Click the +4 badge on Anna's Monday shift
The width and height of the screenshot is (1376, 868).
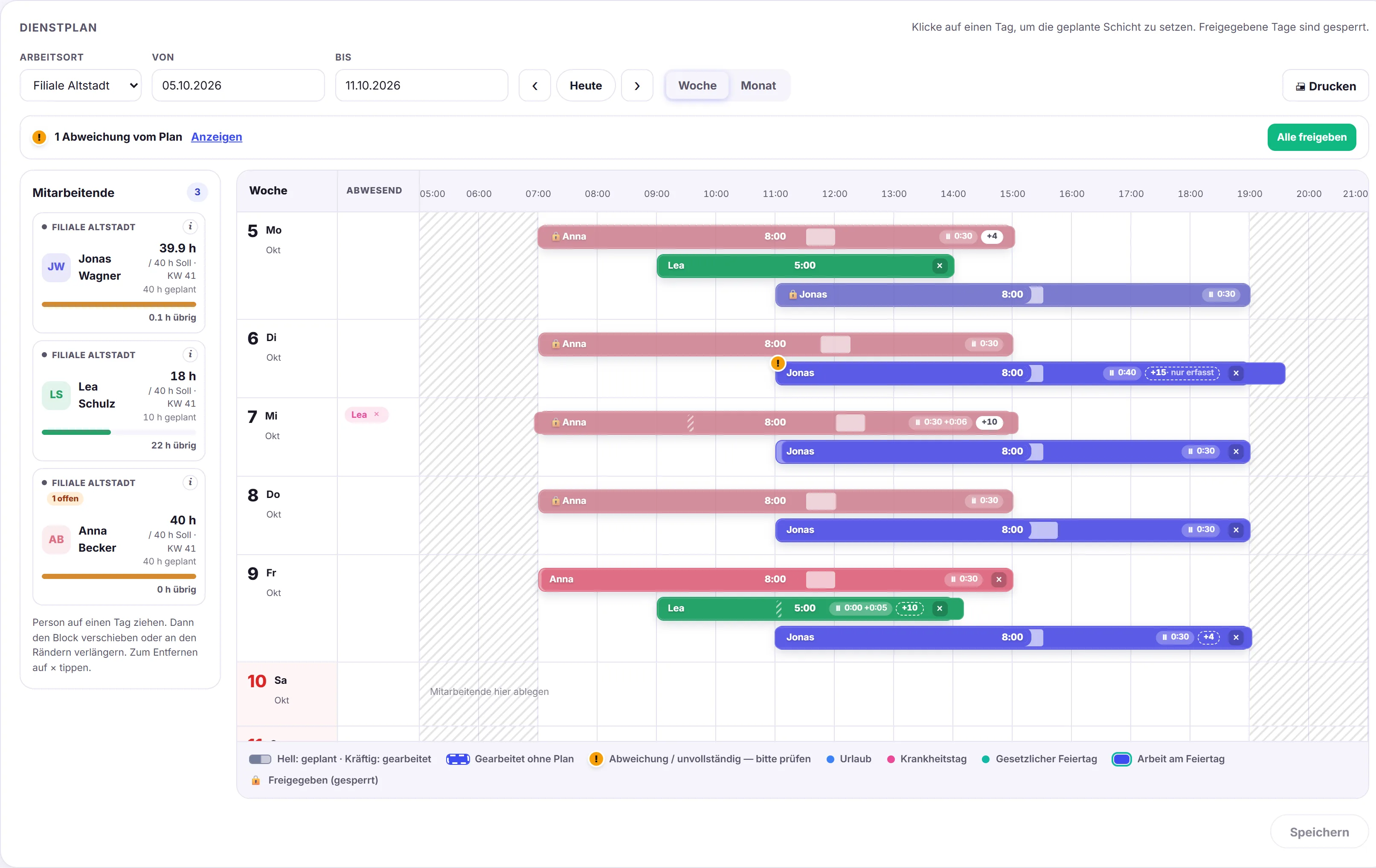[992, 237]
